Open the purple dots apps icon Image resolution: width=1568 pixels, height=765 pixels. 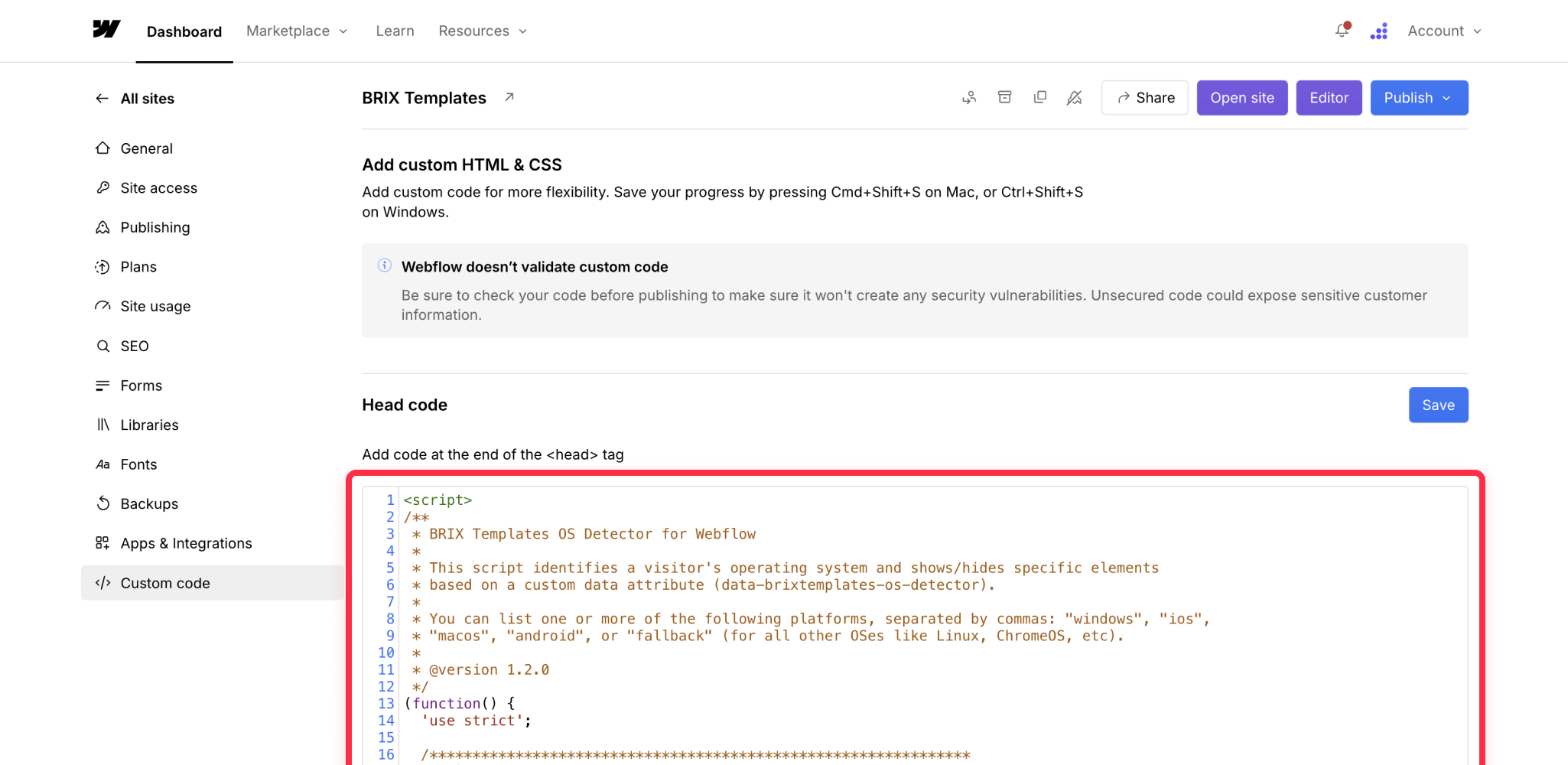1379,31
